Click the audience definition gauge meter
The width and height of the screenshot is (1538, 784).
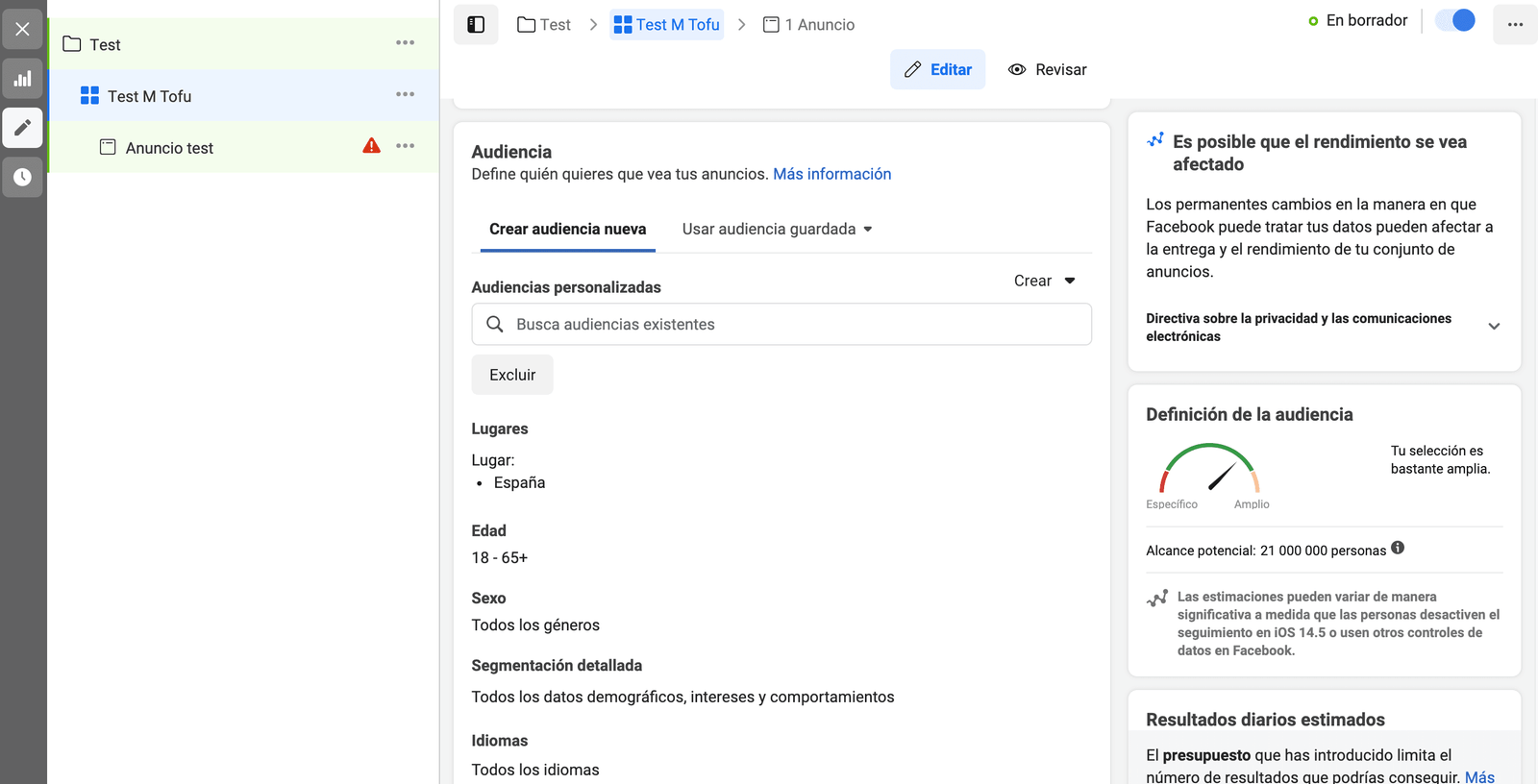click(x=1209, y=469)
